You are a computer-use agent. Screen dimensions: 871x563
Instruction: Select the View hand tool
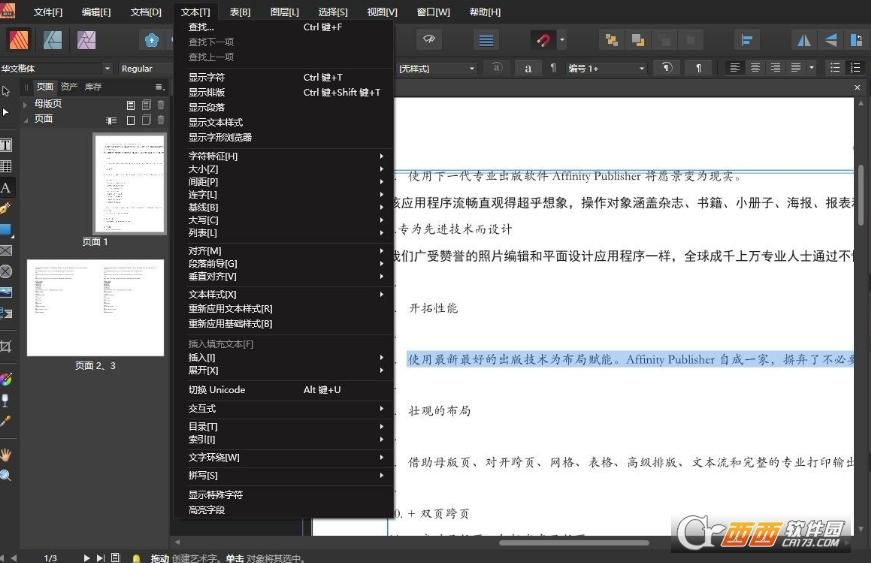click(x=6, y=455)
